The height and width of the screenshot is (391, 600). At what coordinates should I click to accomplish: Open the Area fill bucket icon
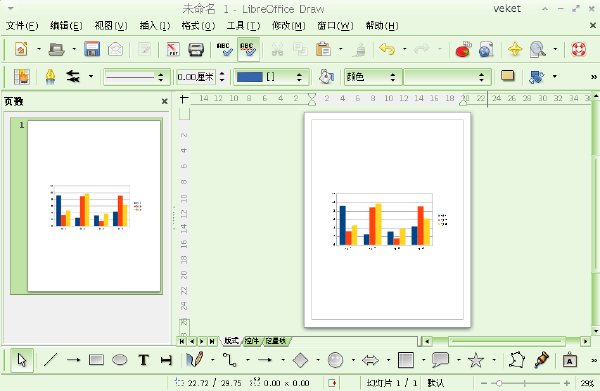(326, 77)
